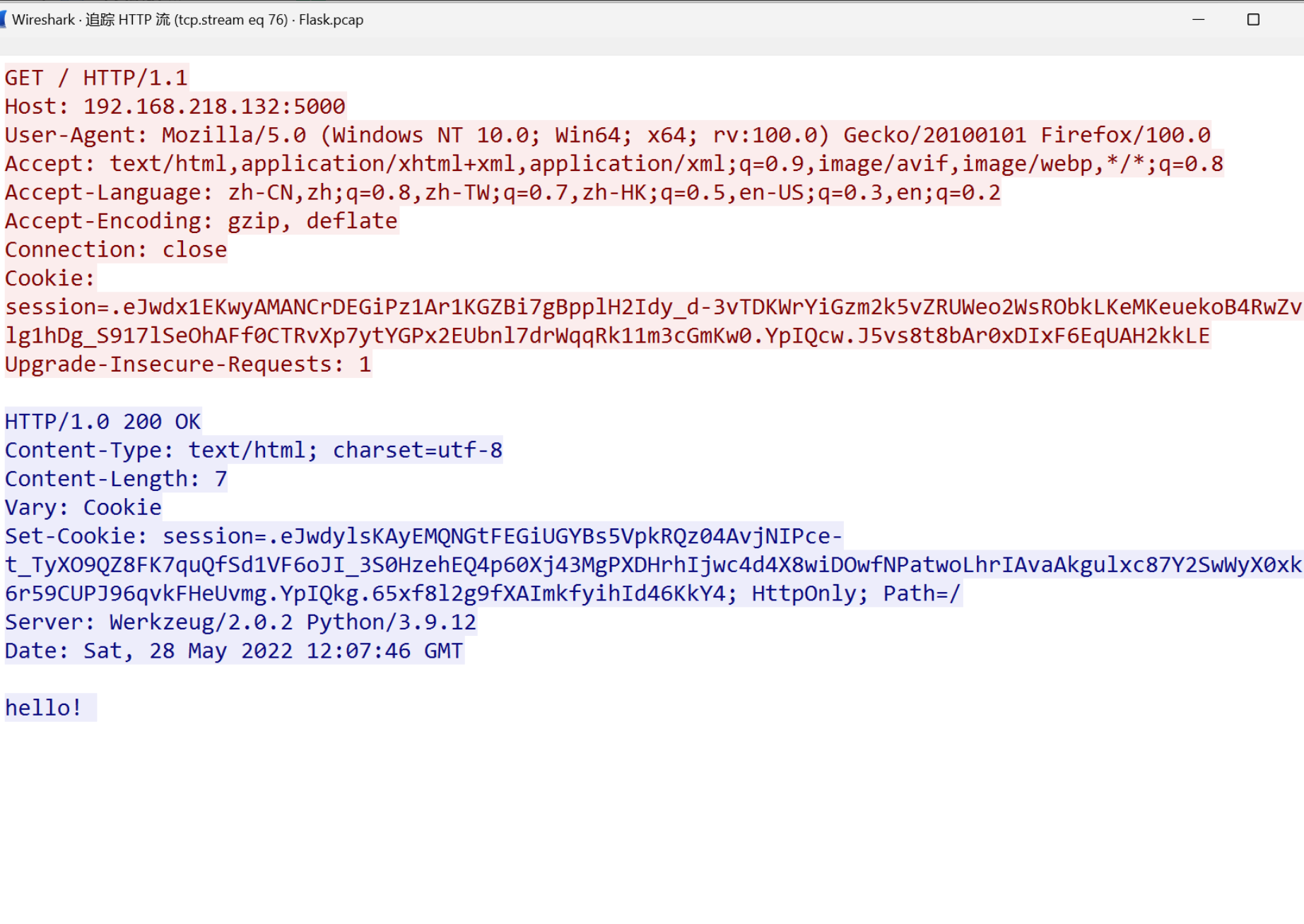Select the Content-Length: 7 line

click(116, 479)
